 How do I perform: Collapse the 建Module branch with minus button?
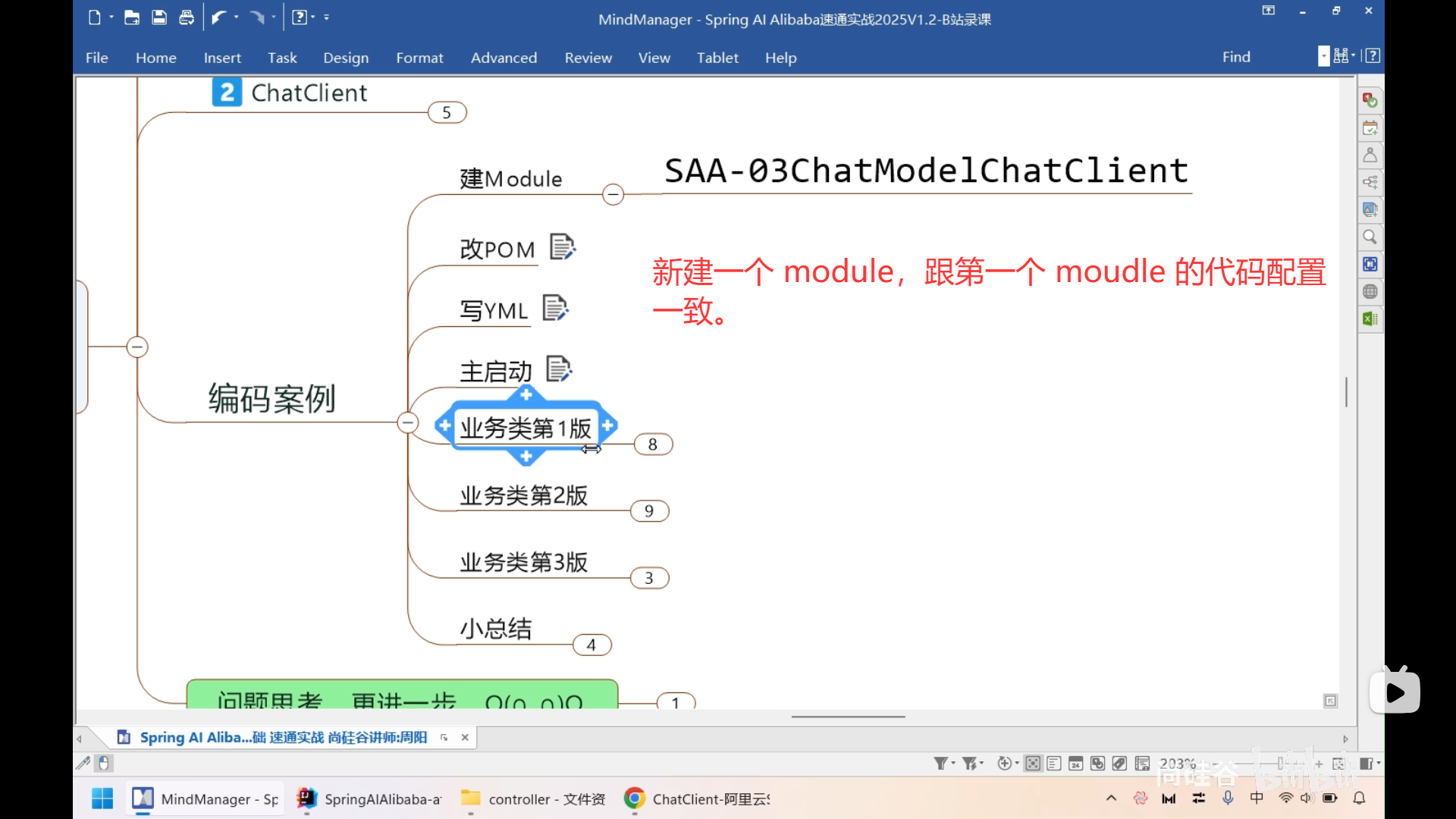click(613, 195)
